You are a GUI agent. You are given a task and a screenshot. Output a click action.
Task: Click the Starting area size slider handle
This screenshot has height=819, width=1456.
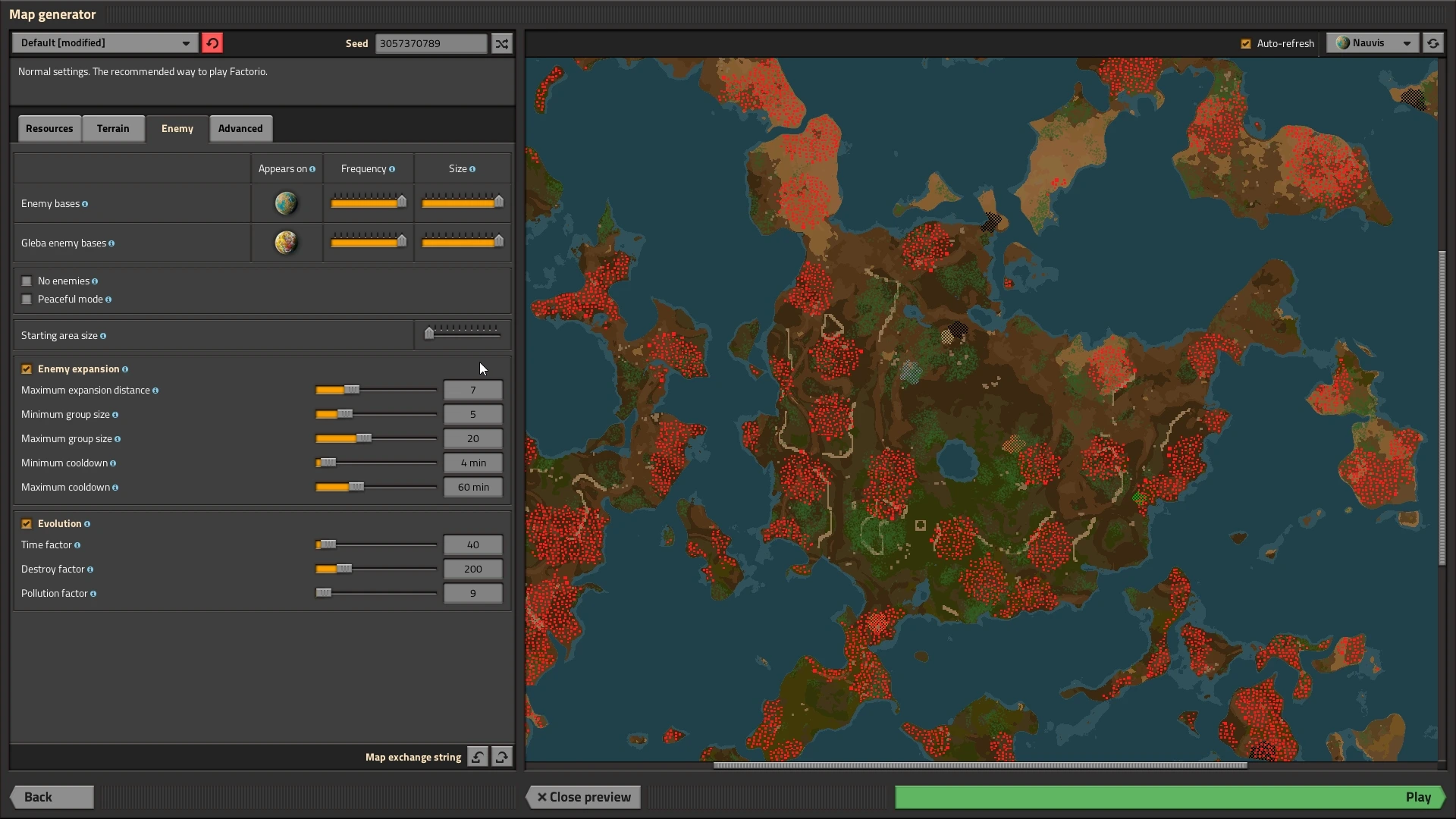pos(429,333)
